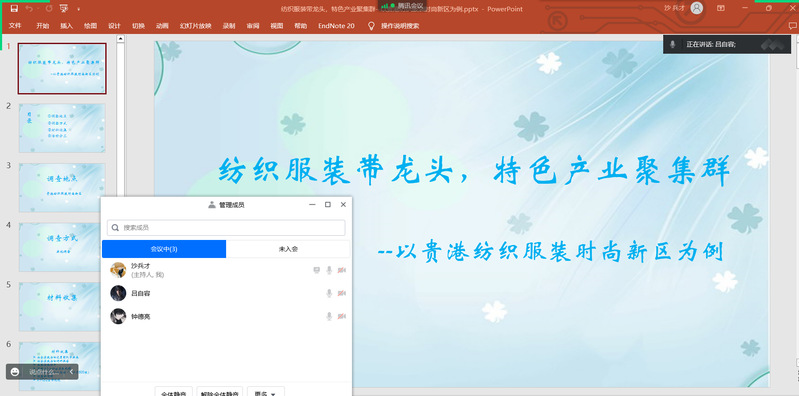Click the 搜索成员 search field
Image resolution: width=799 pixels, height=396 pixels.
click(226, 228)
